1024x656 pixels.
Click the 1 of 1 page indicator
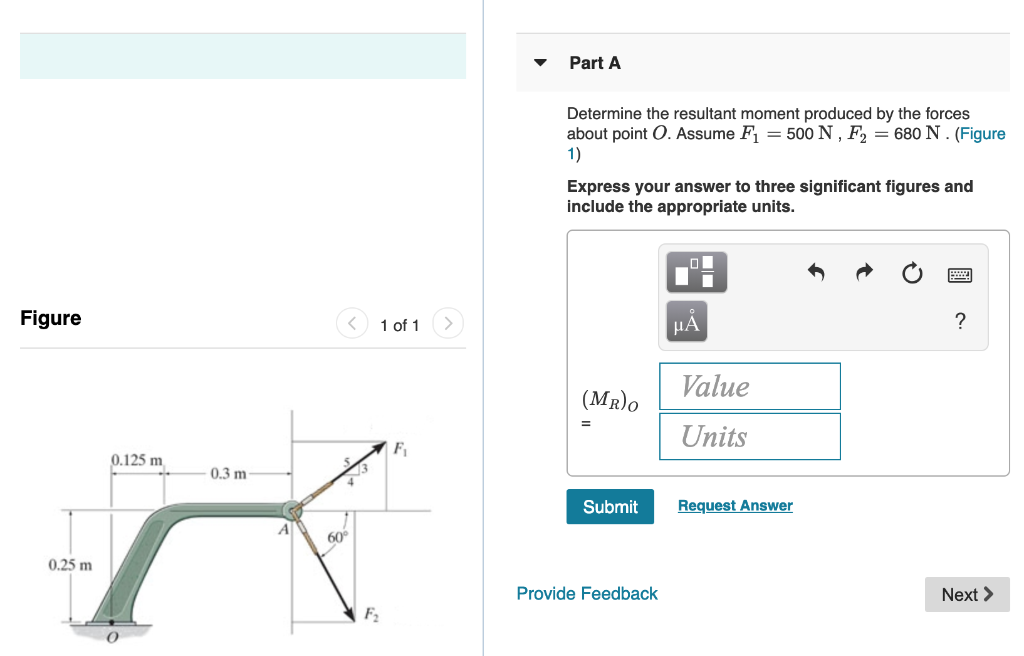(400, 324)
